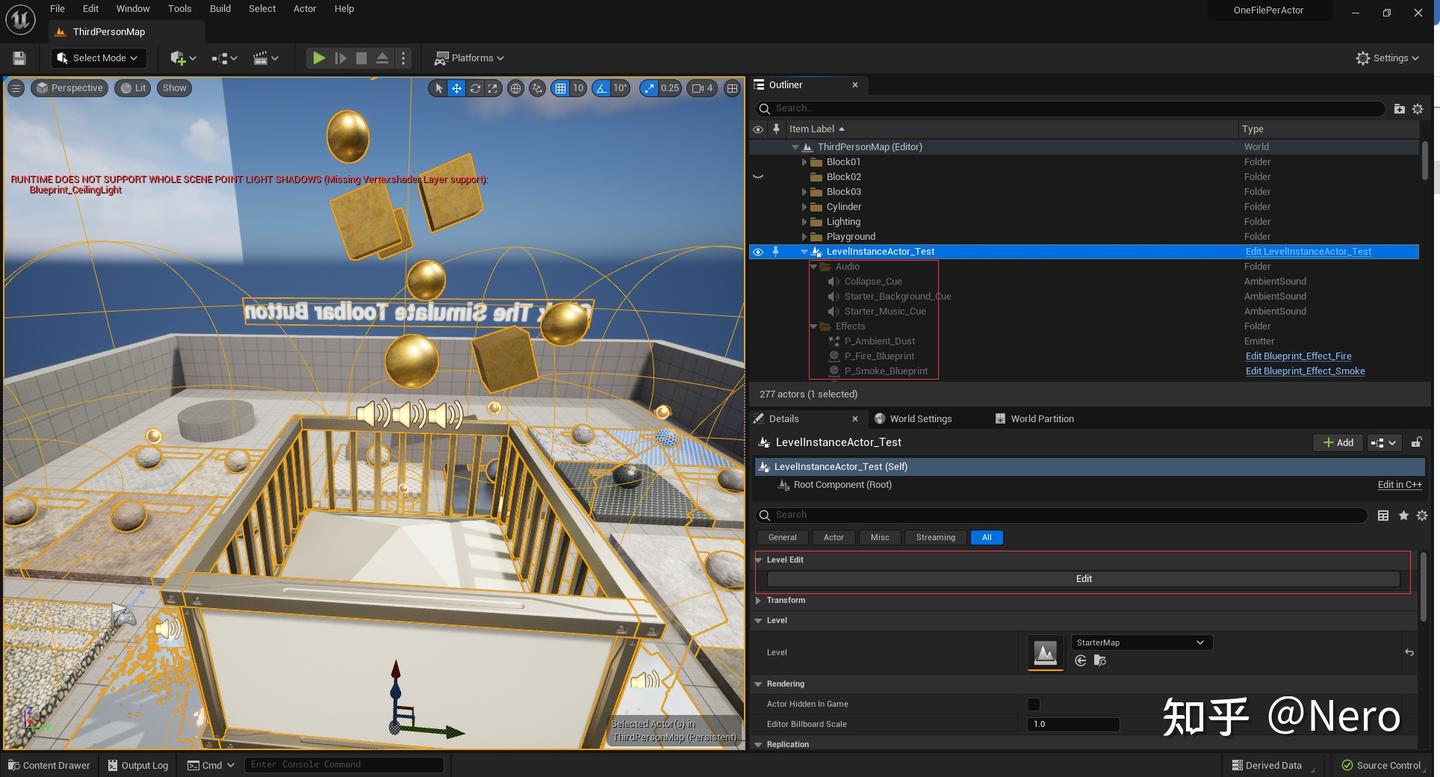Image resolution: width=1440 pixels, height=777 pixels.
Task: Collapse the LevelInstanceActor_Test tree item
Action: coord(804,251)
